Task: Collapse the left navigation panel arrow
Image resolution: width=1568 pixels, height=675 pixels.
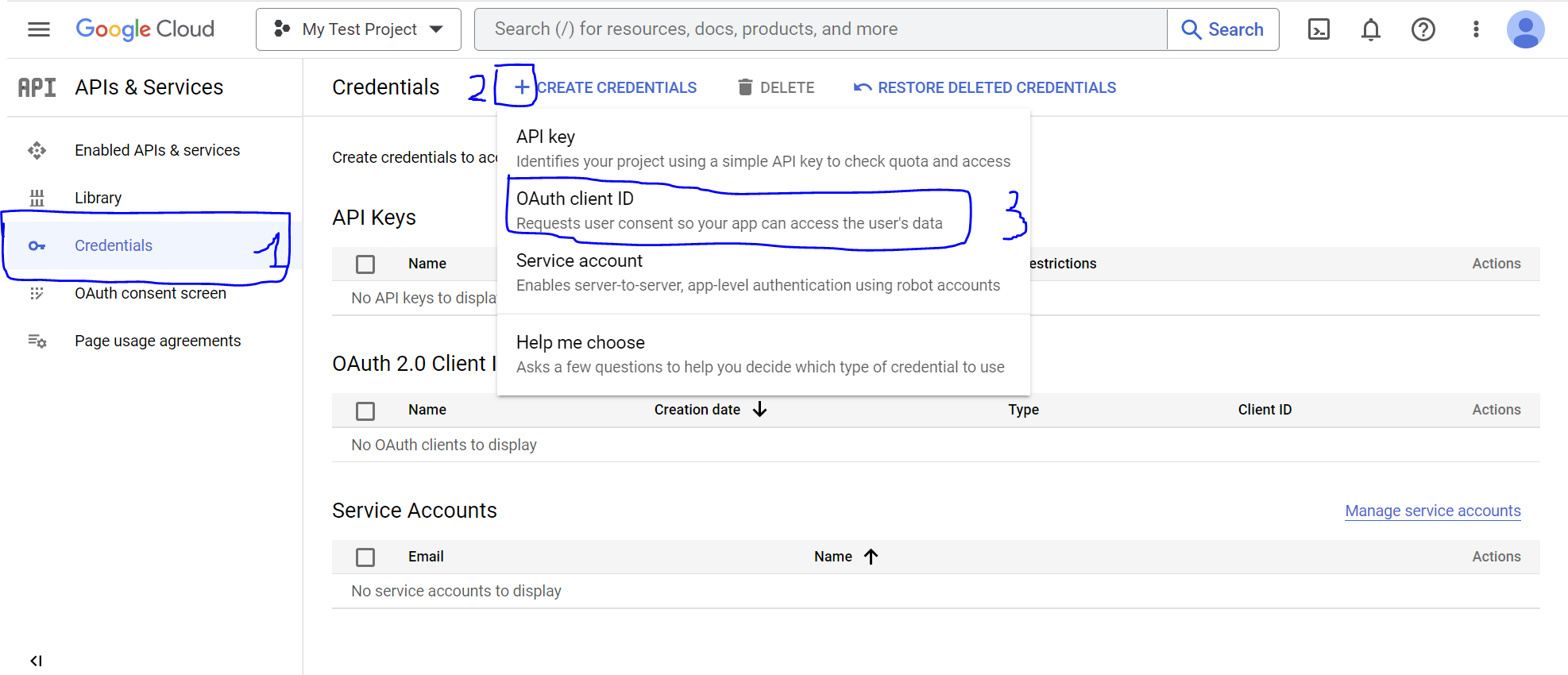Action: pos(36,661)
